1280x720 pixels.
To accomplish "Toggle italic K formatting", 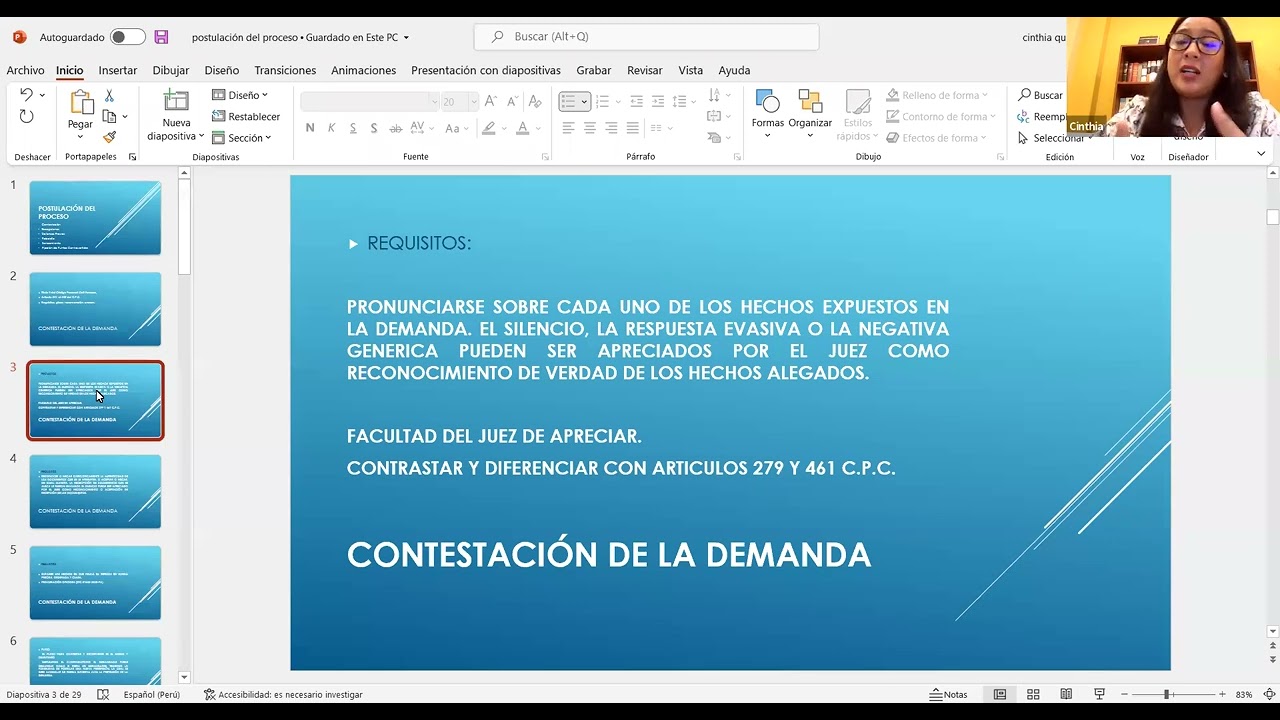I will click(x=332, y=128).
